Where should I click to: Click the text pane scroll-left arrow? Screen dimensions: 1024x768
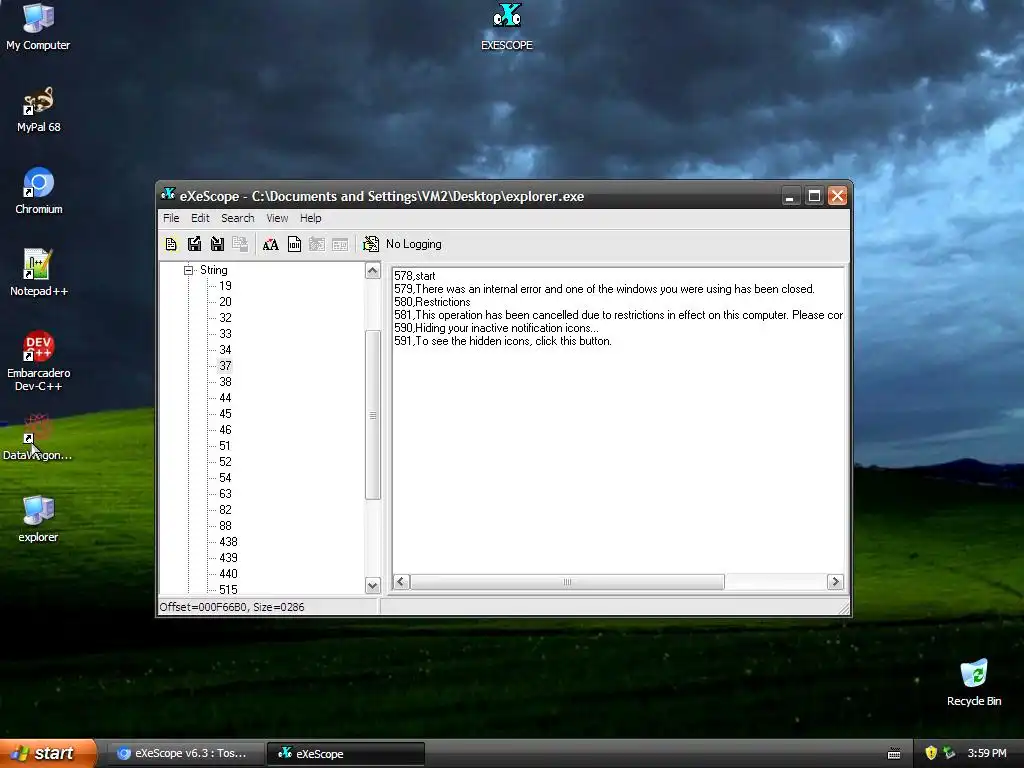click(402, 582)
